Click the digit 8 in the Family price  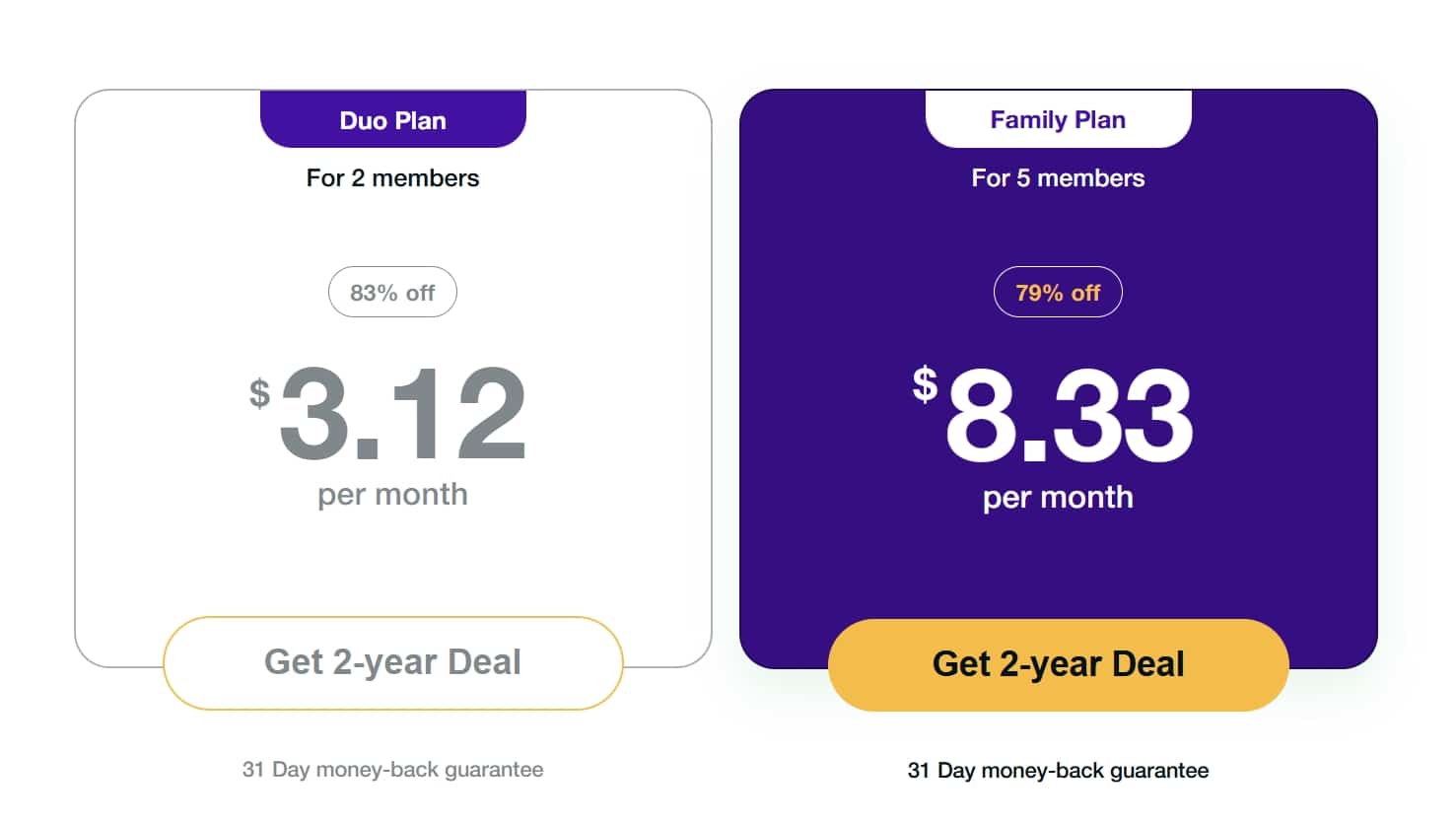point(980,415)
